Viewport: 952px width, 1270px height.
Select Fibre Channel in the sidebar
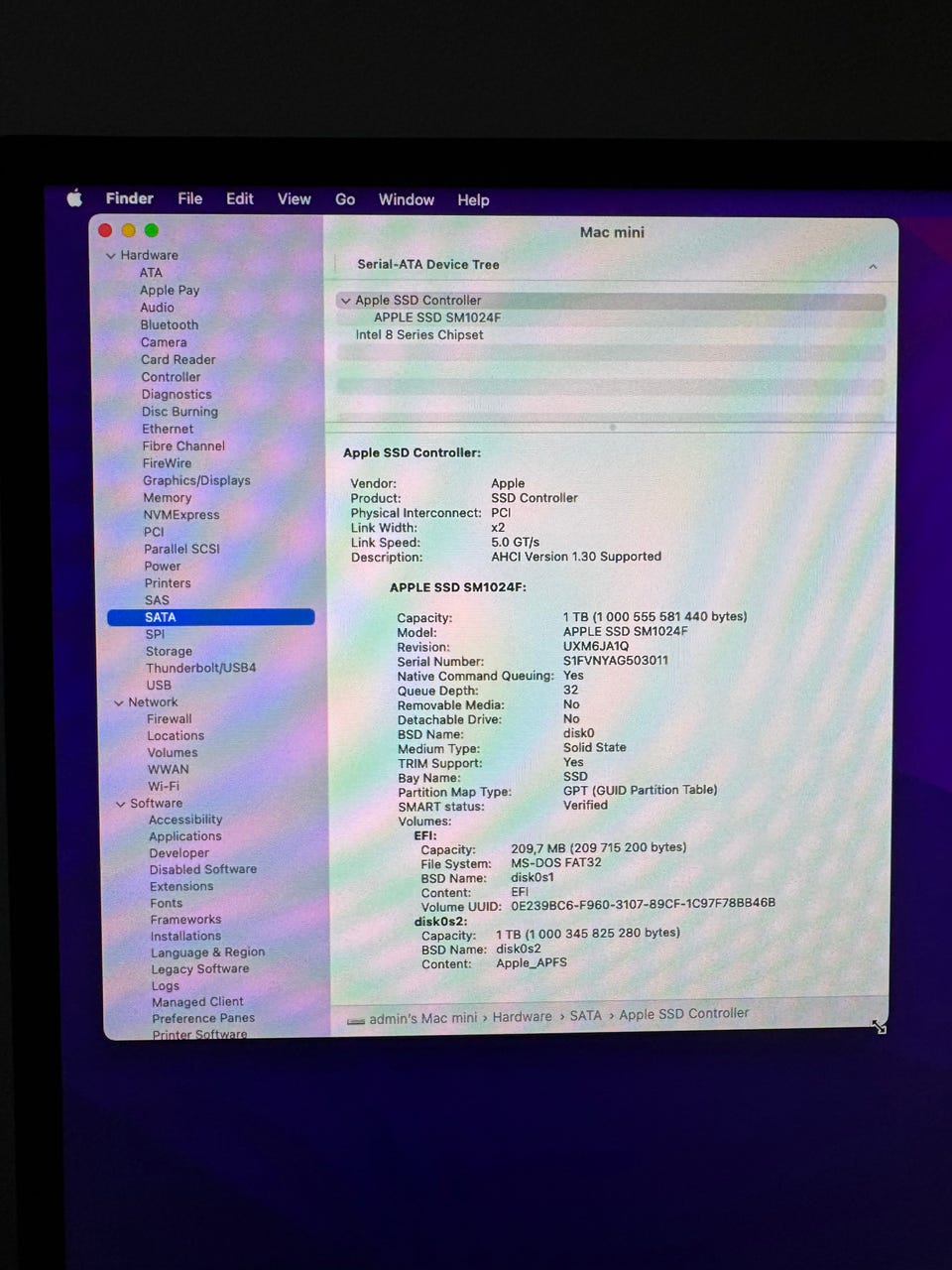pyautogui.click(x=183, y=446)
